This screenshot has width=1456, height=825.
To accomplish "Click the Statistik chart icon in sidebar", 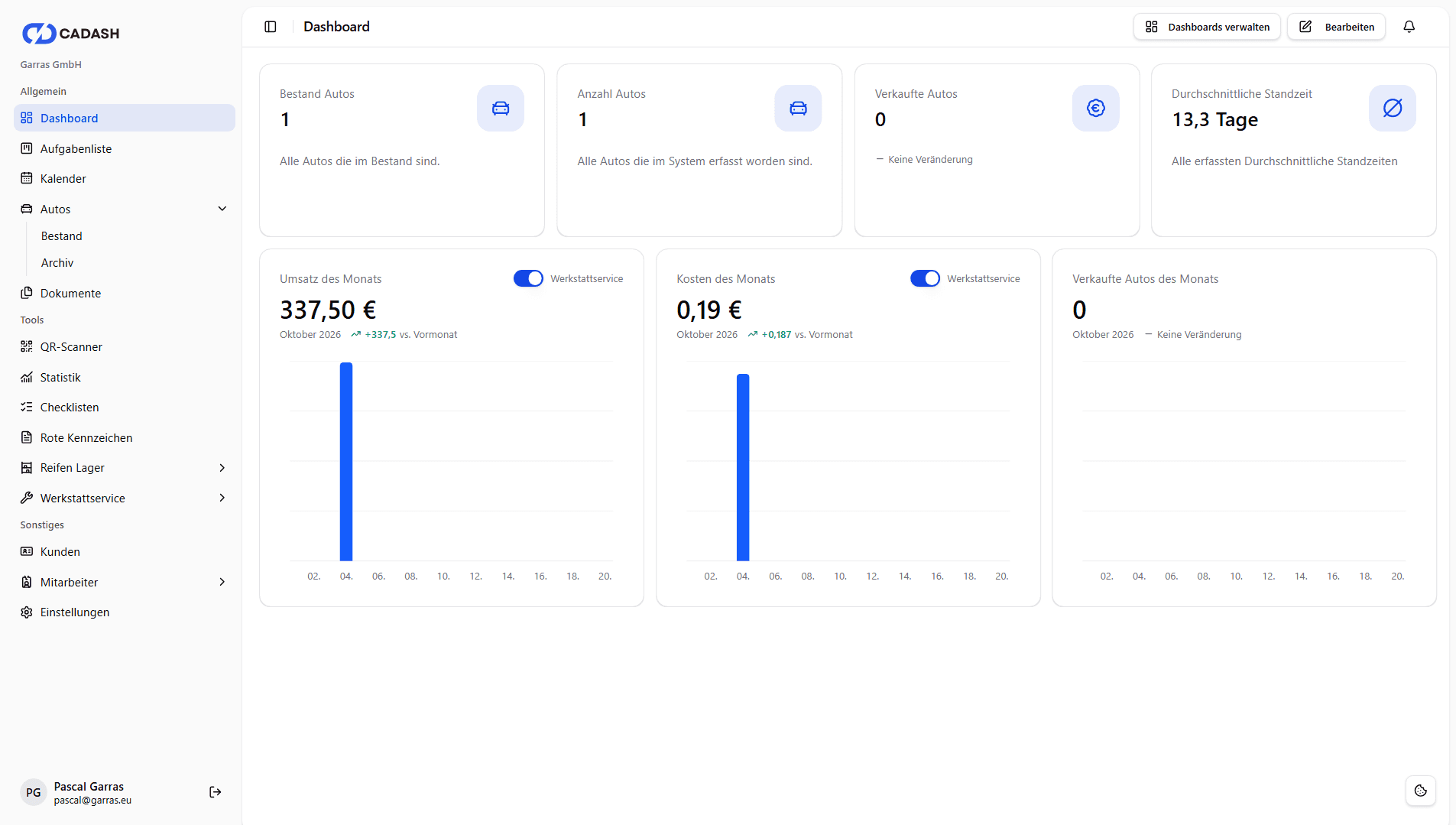I will [27, 378].
